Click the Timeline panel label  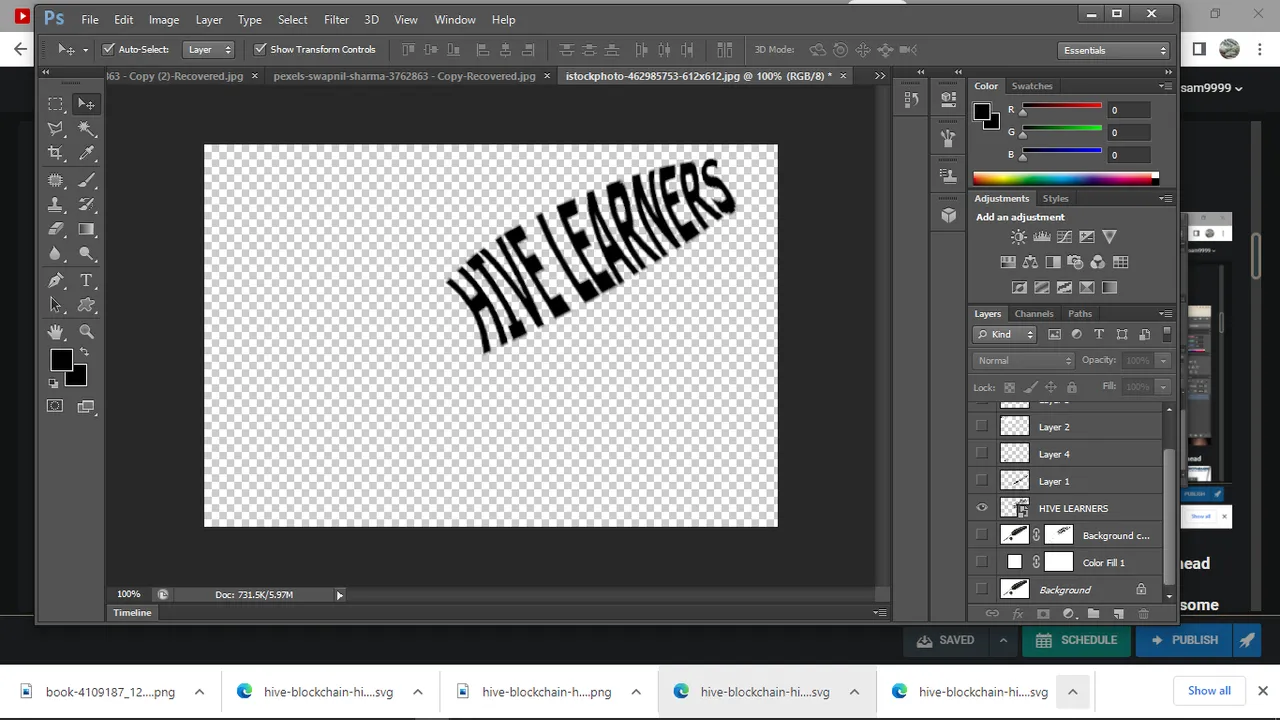tap(132, 612)
